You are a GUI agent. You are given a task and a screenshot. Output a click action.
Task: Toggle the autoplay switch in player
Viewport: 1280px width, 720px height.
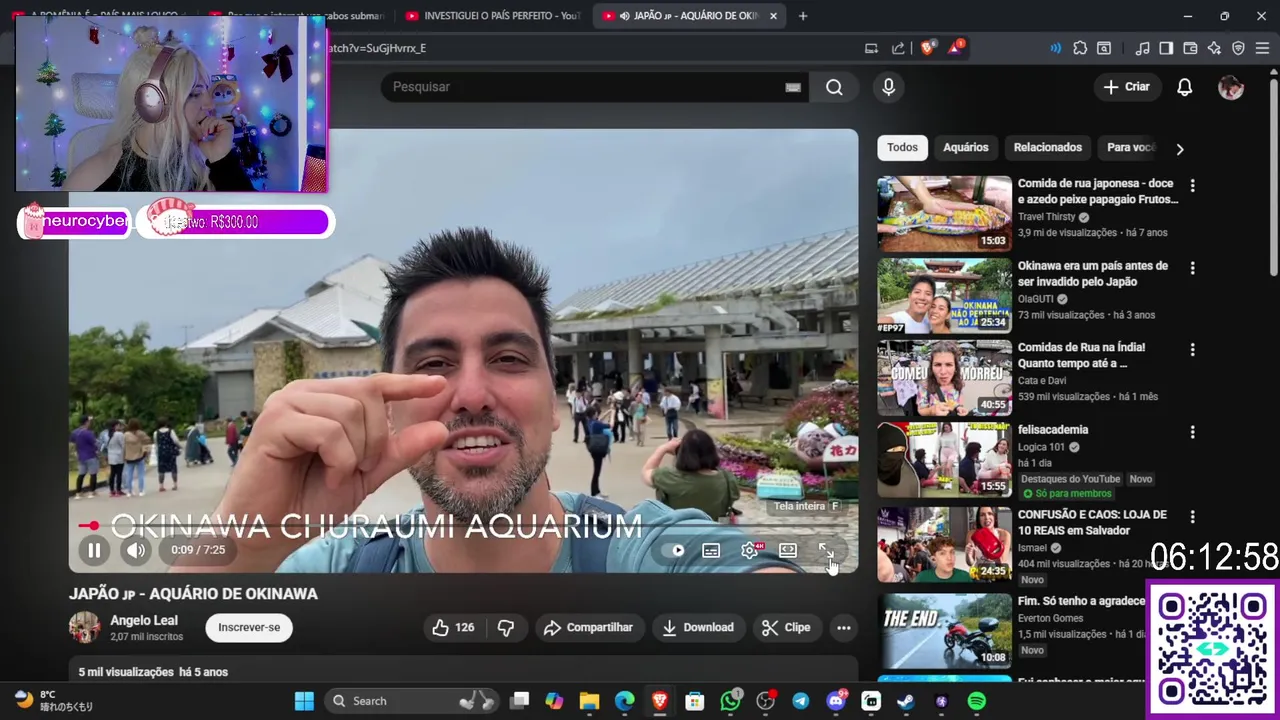point(675,550)
